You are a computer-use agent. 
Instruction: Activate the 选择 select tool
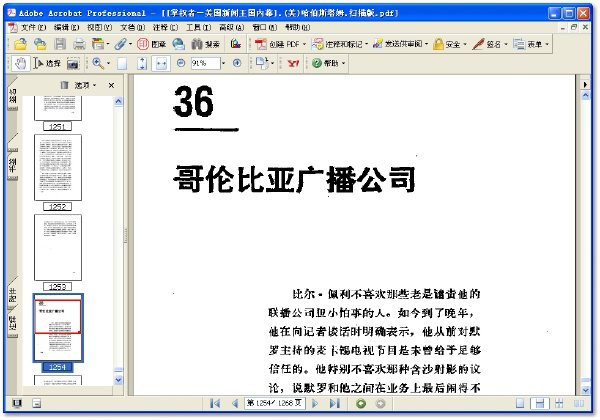coord(47,63)
